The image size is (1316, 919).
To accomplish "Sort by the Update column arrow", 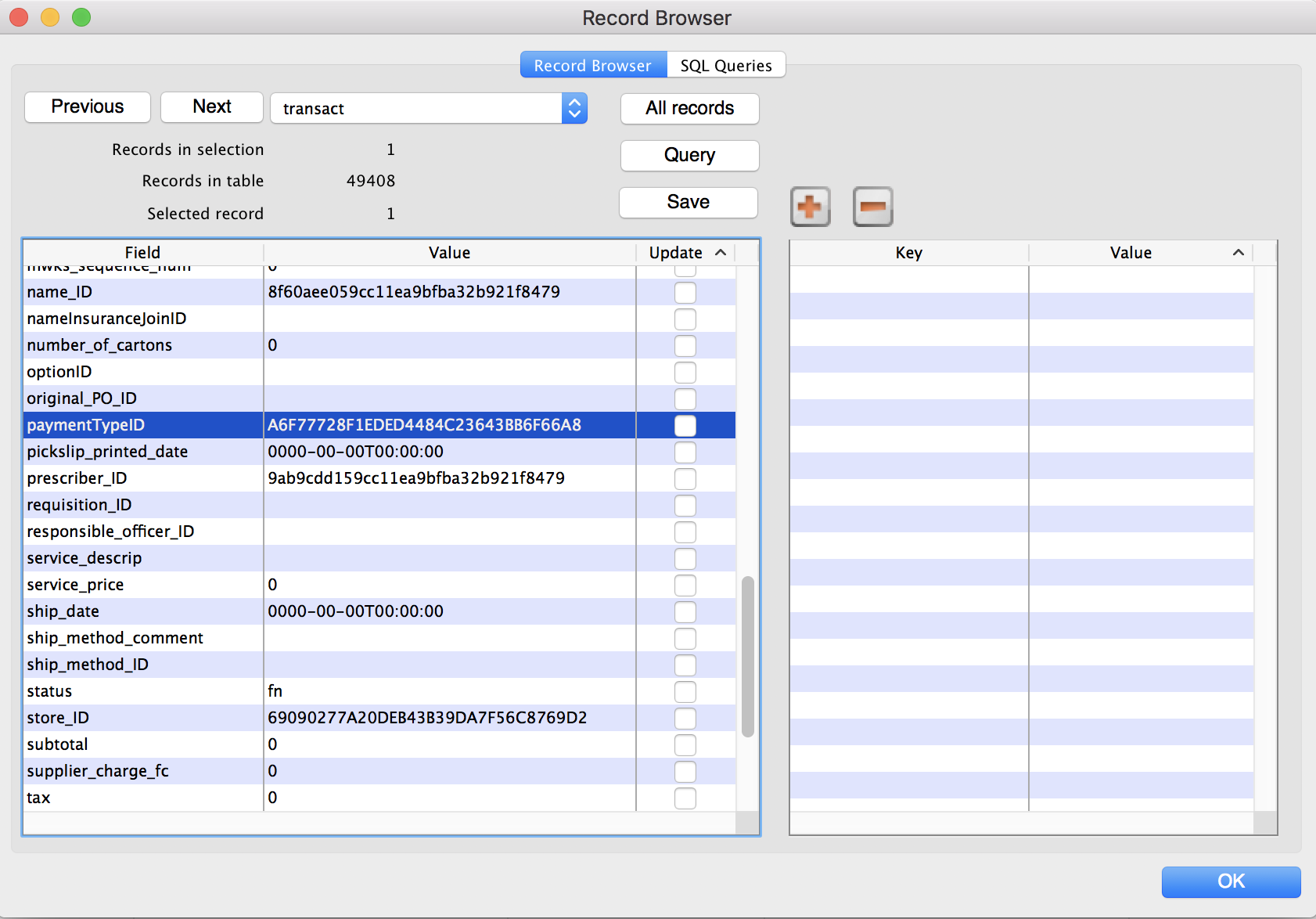I will [x=721, y=252].
